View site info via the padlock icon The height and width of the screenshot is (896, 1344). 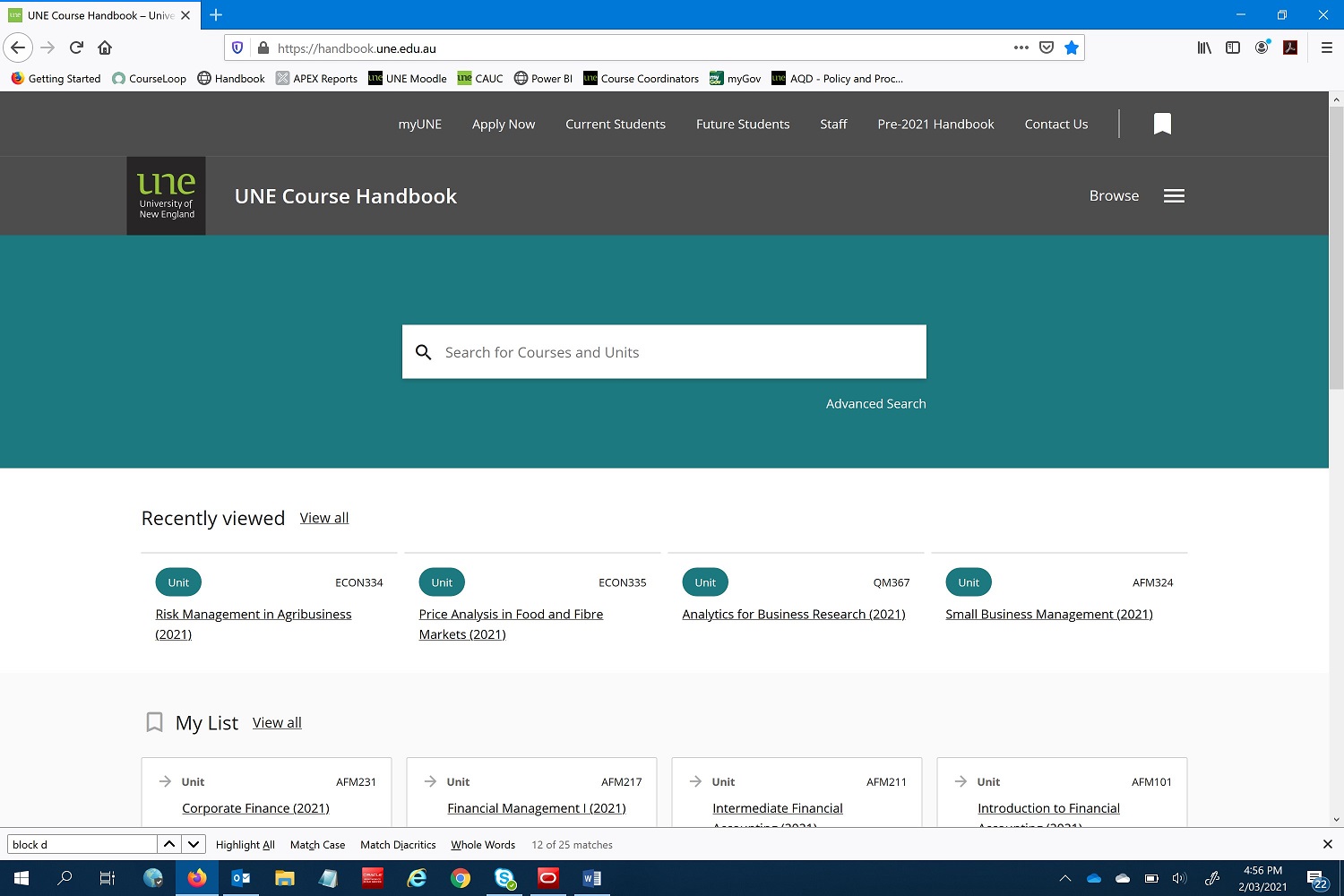pos(263,47)
